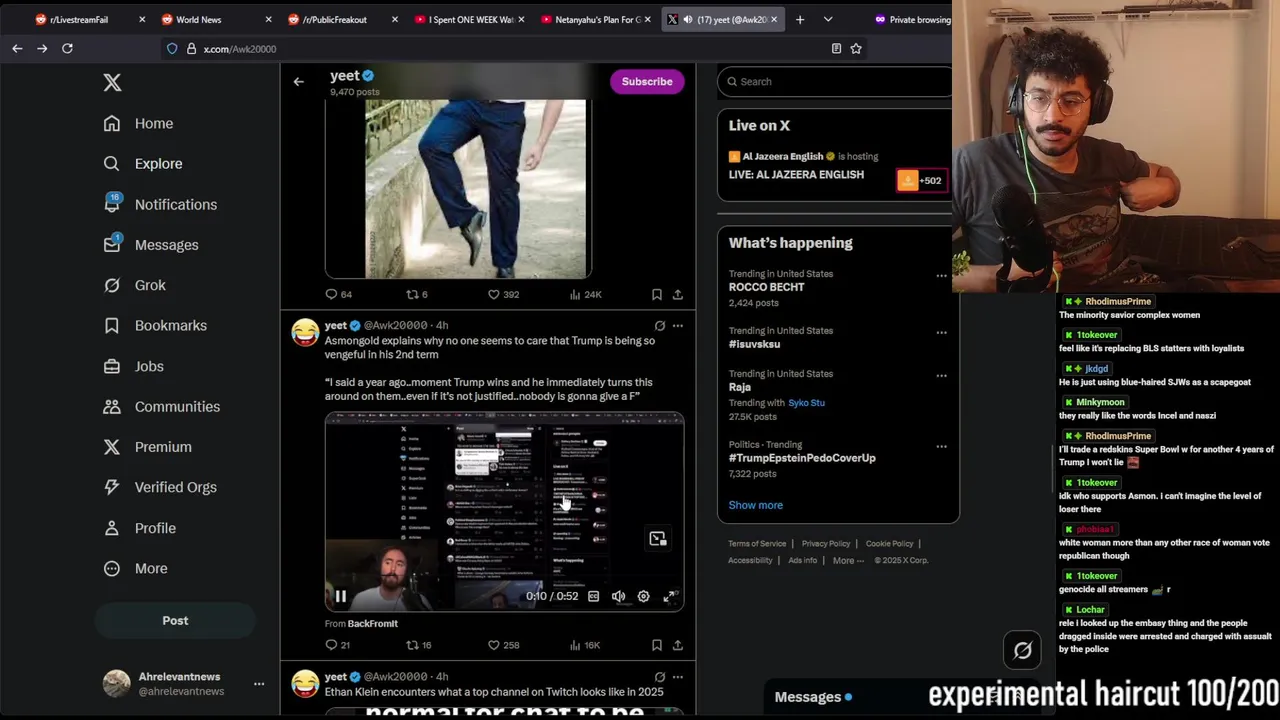The image size is (1280, 720).
Task: Open Terms of Service footer link
Action: coord(757,544)
